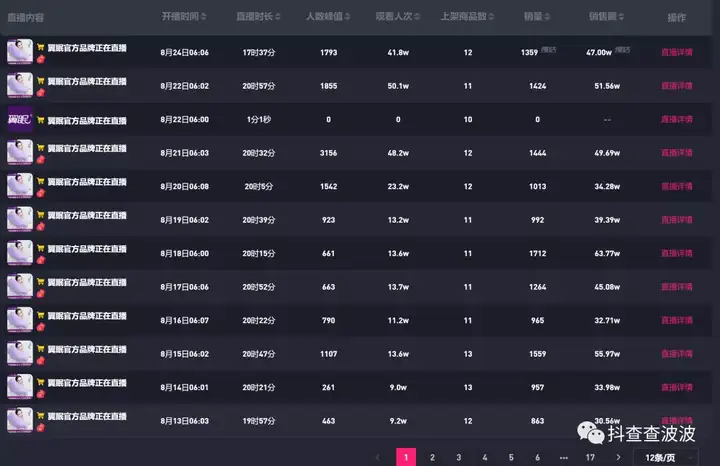This screenshot has width=720, height=466.
Task: Click cart icon in 8月15日06:02 row
Action: pos(40,349)
